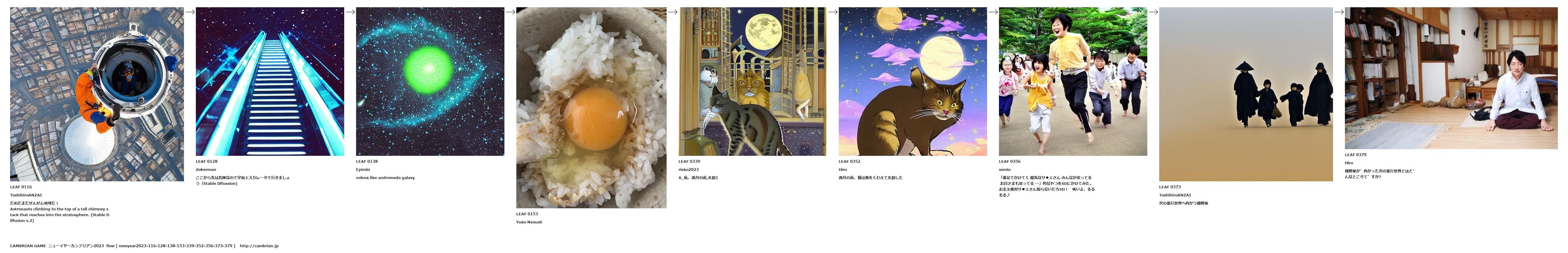The width and height of the screenshot is (1568, 253).
Task: Open the raw egg on rice photo
Action: tap(591, 107)
